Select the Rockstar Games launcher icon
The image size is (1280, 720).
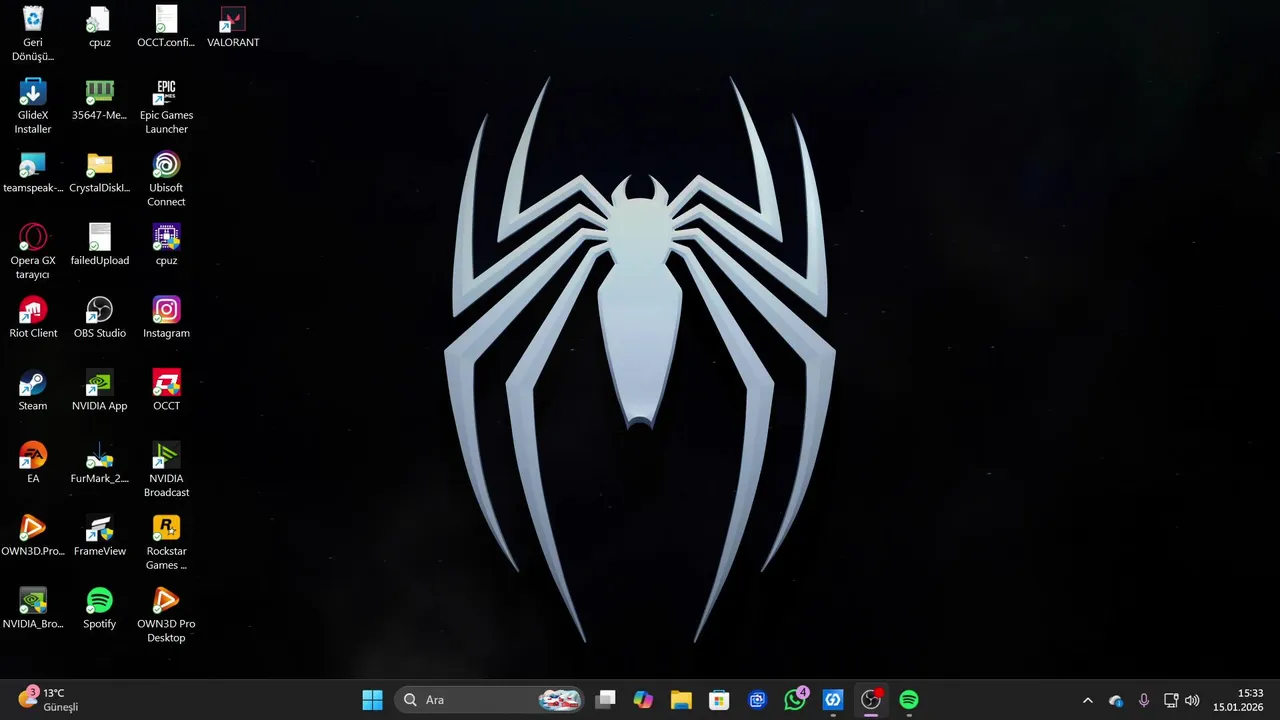tap(166, 543)
